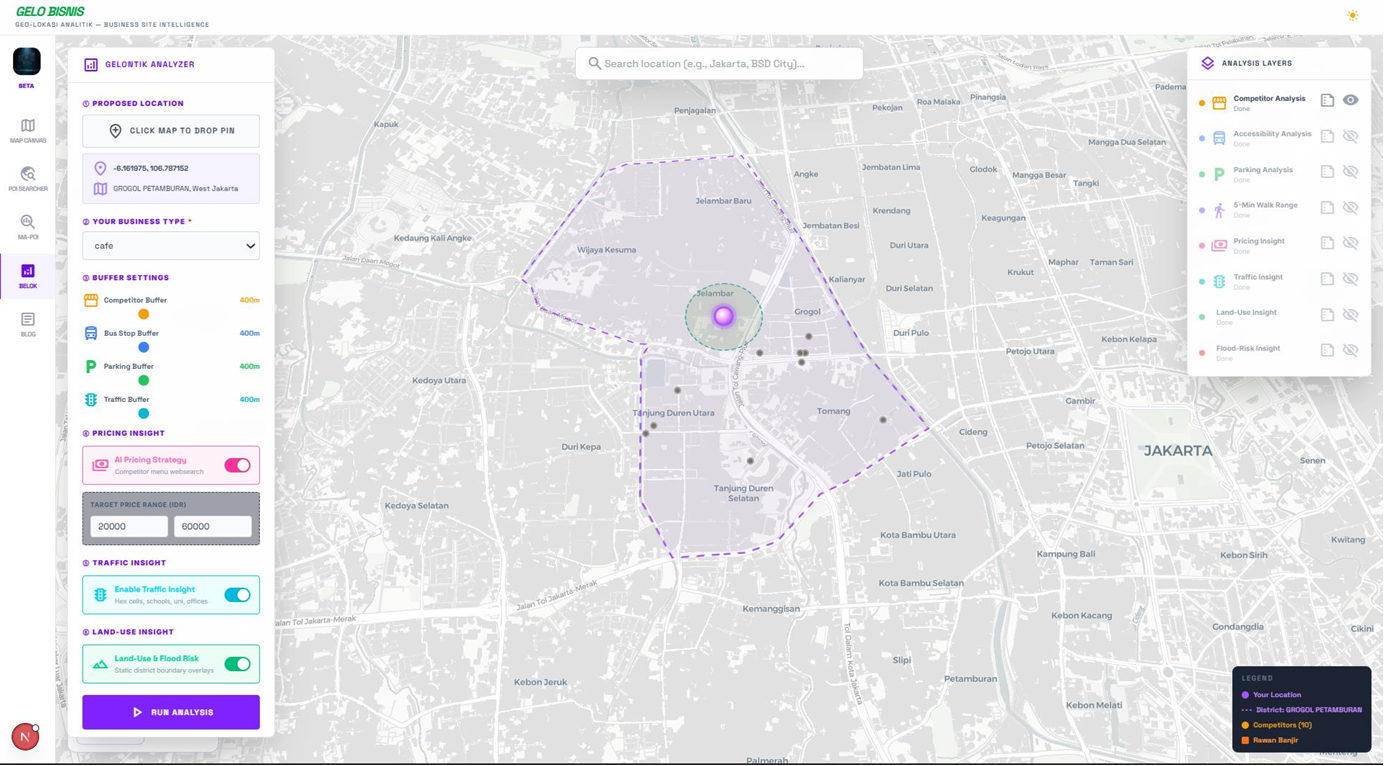This screenshot has width=1387, height=766.
Task: Adjust the teal Traffic Buffer slider
Action: [144, 414]
